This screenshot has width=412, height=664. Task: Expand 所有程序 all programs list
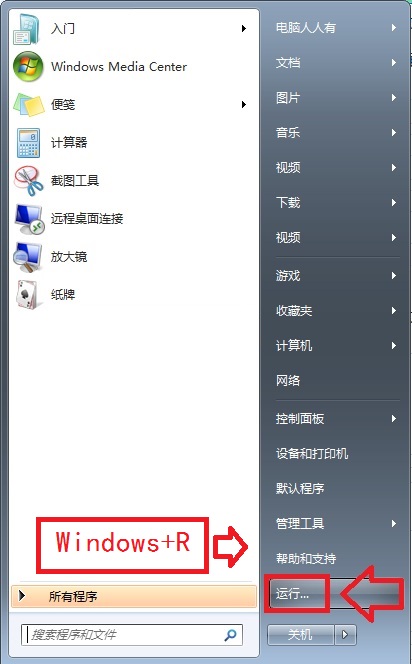coord(134,596)
